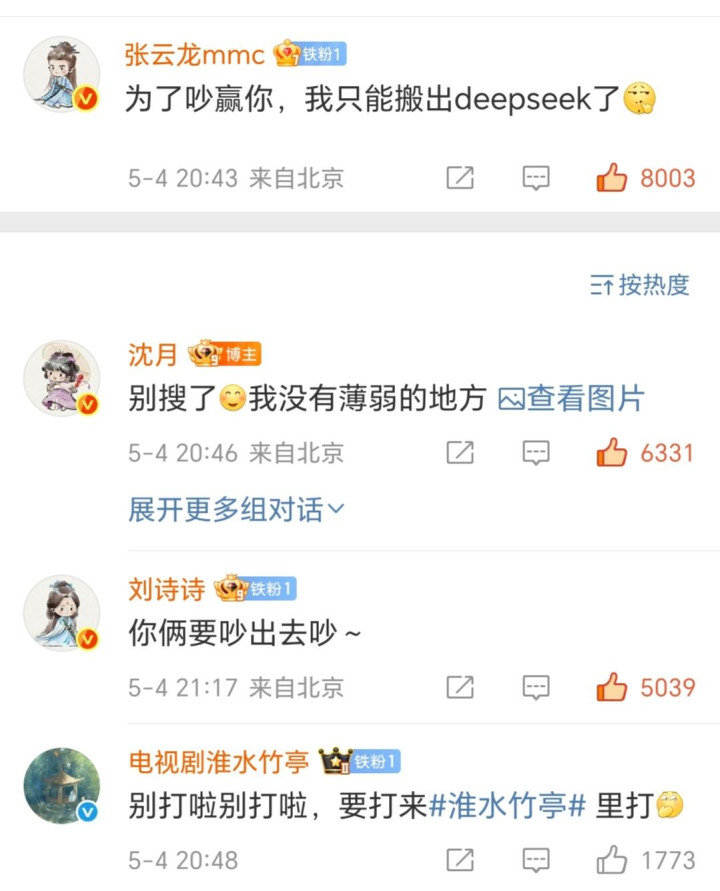The image size is (720, 891).
Task: Open the #淮水竹亭# hashtag link
Action: 506,805
